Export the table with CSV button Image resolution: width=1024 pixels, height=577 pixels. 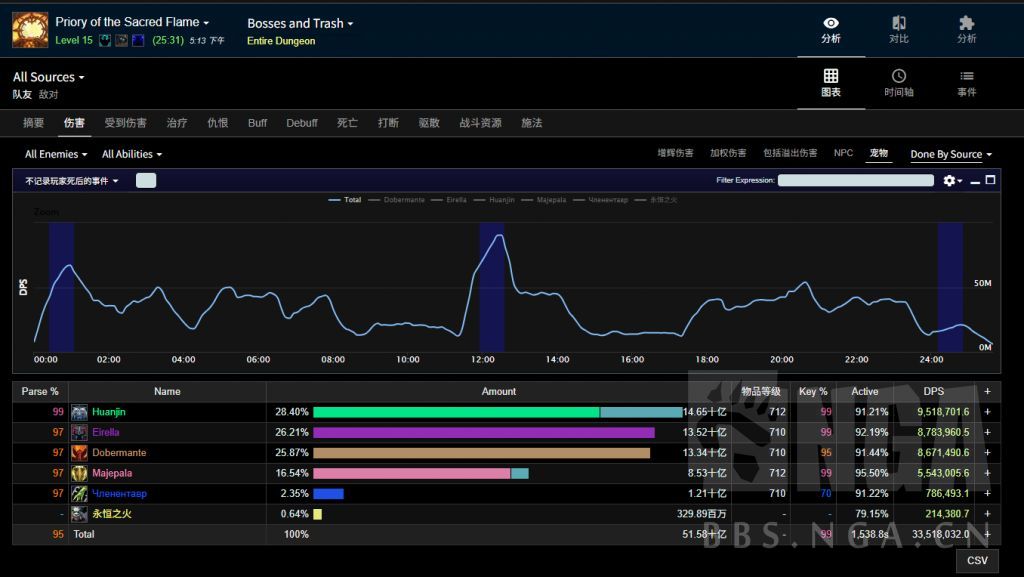tap(976, 561)
